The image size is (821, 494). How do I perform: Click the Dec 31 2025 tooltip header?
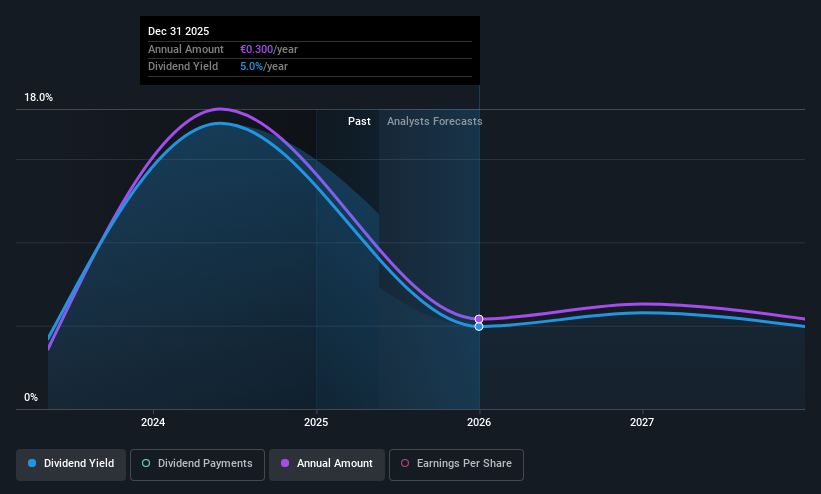click(x=179, y=31)
